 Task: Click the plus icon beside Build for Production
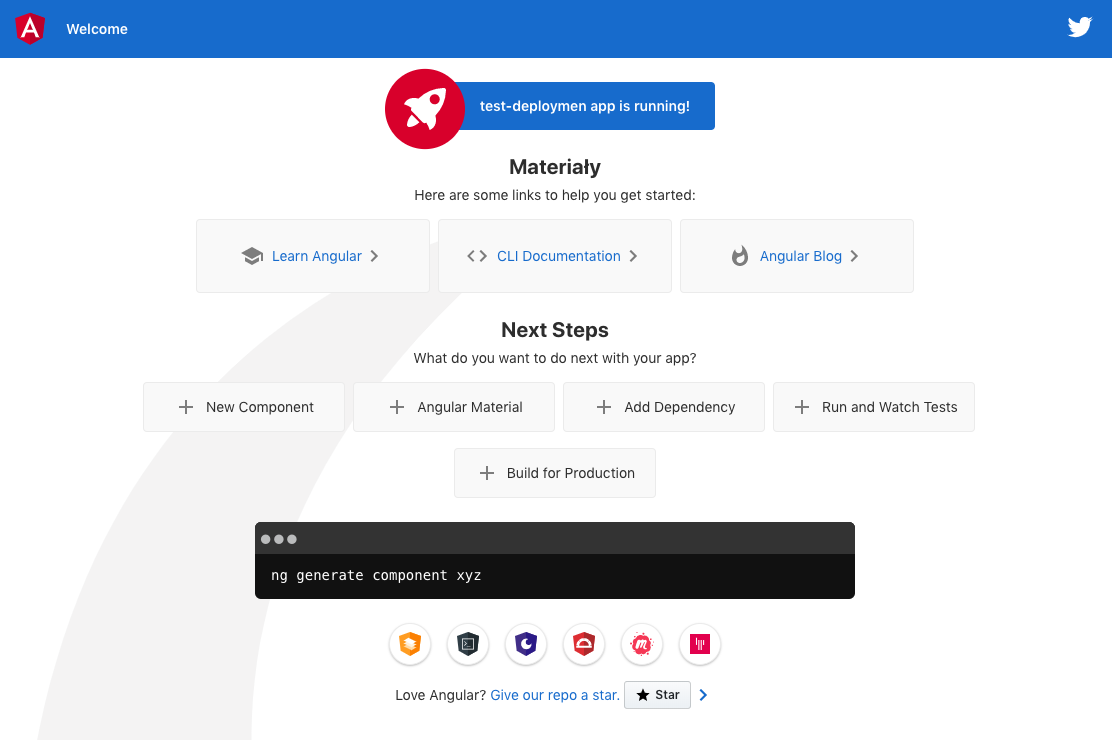tap(487, 473)
